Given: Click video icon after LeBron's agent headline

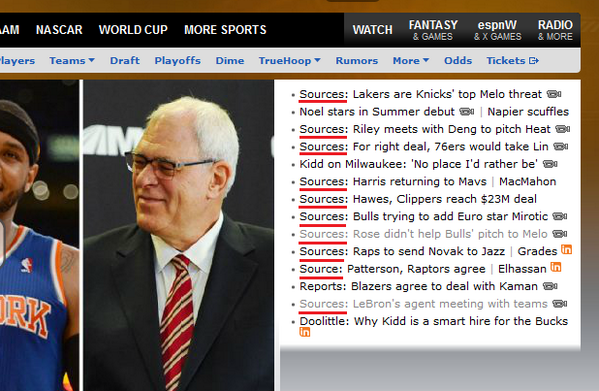Looking at the screenshot, I should point(560,304).
